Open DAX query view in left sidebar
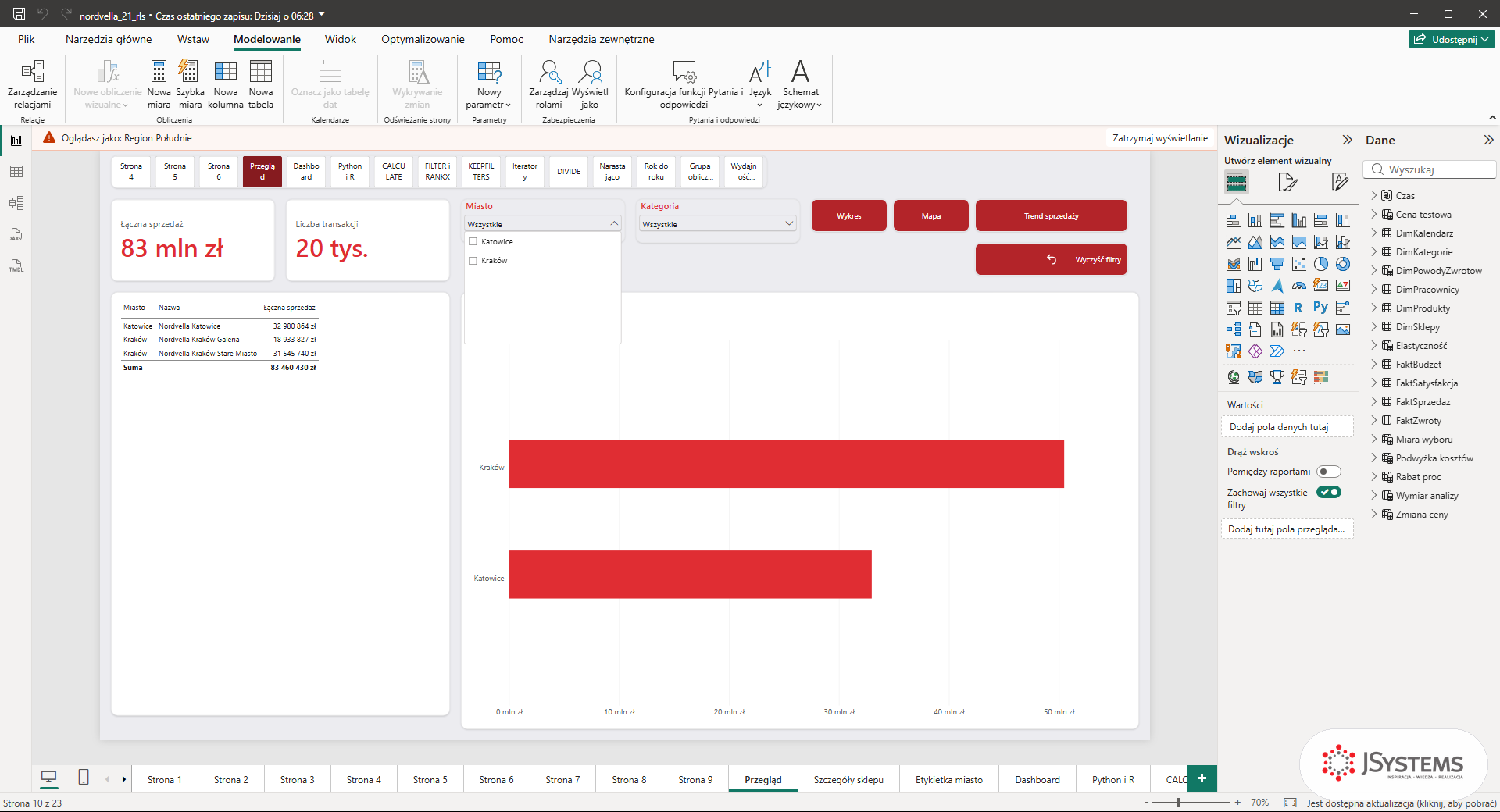Image resolution: width=1500 pixels, height=812 pixels. [16, 234]
